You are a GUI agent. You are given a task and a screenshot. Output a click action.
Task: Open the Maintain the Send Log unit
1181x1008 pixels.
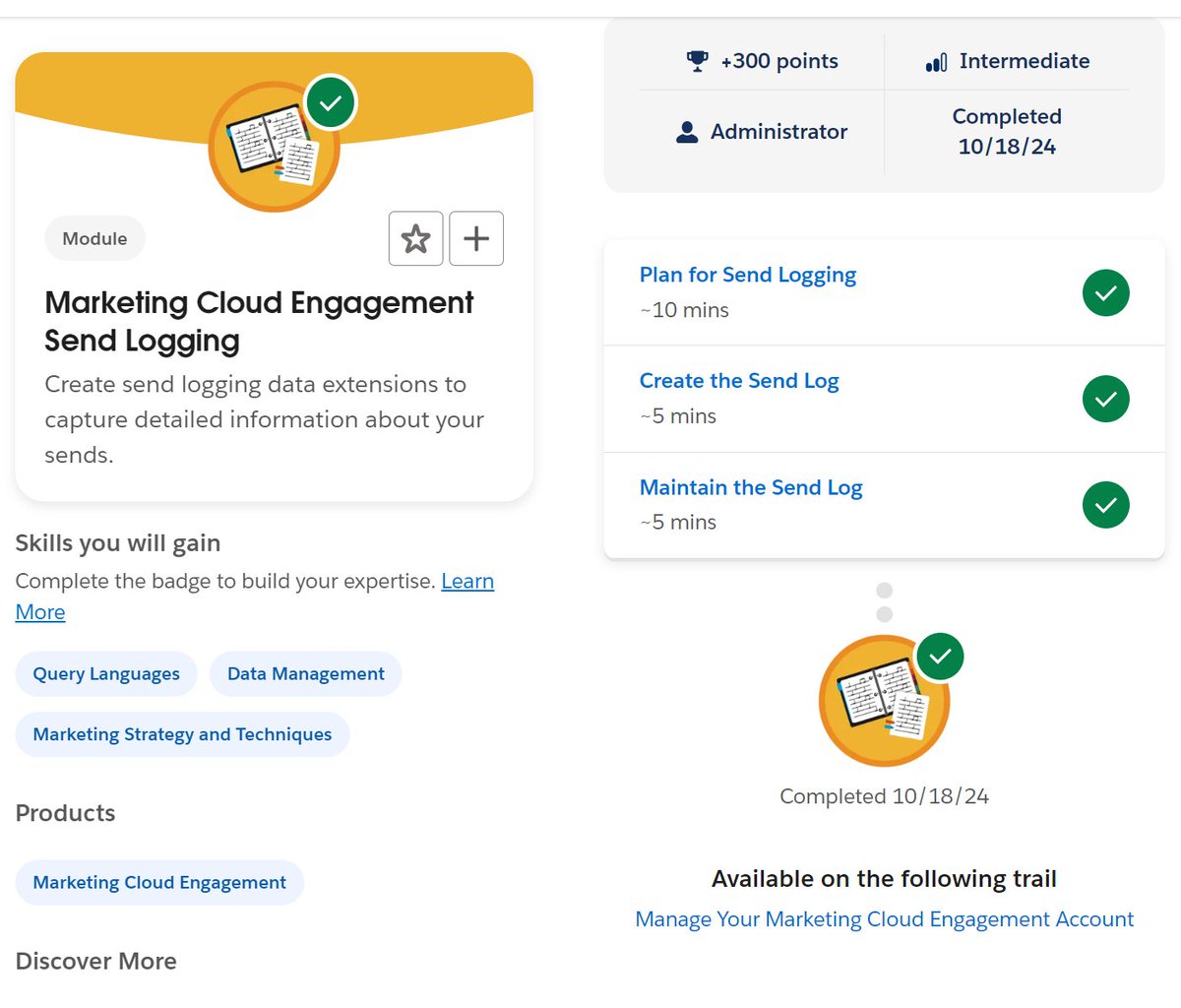[751, 487]
